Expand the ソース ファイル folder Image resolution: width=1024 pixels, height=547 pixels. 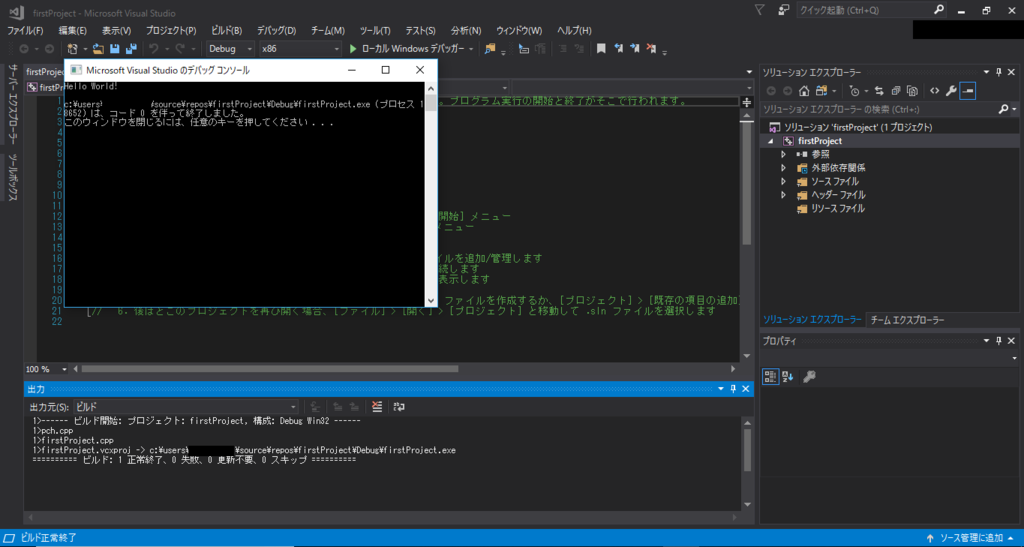784,181
